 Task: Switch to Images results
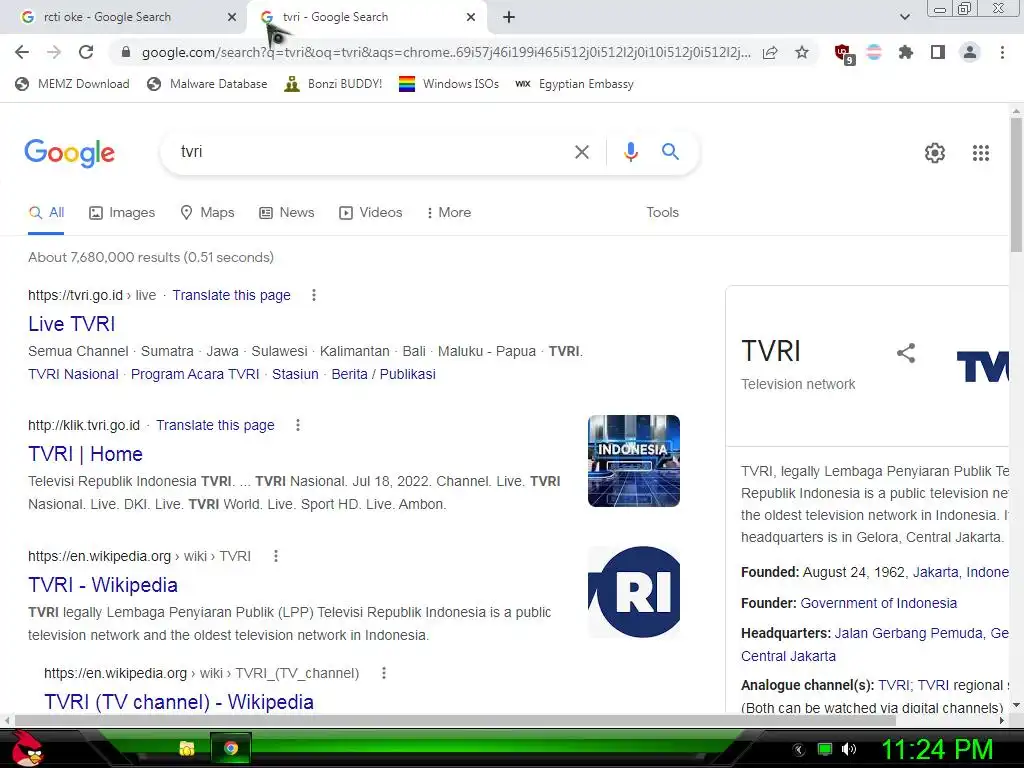click(x=122, y=212)
